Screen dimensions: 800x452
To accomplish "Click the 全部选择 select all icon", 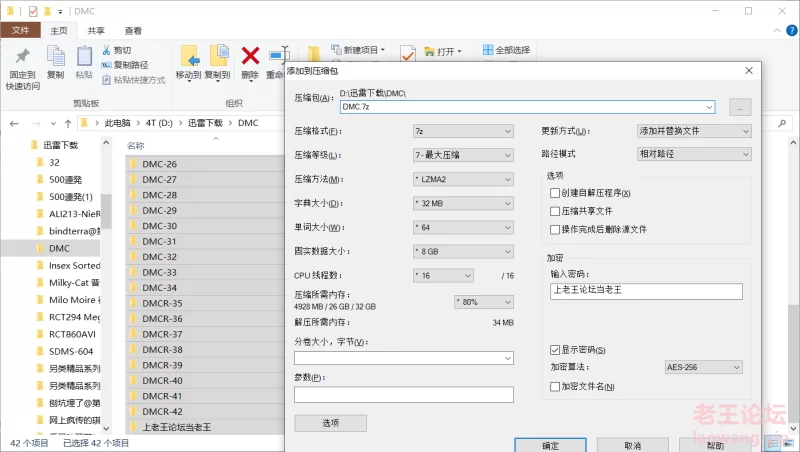I will click(473, 50).
